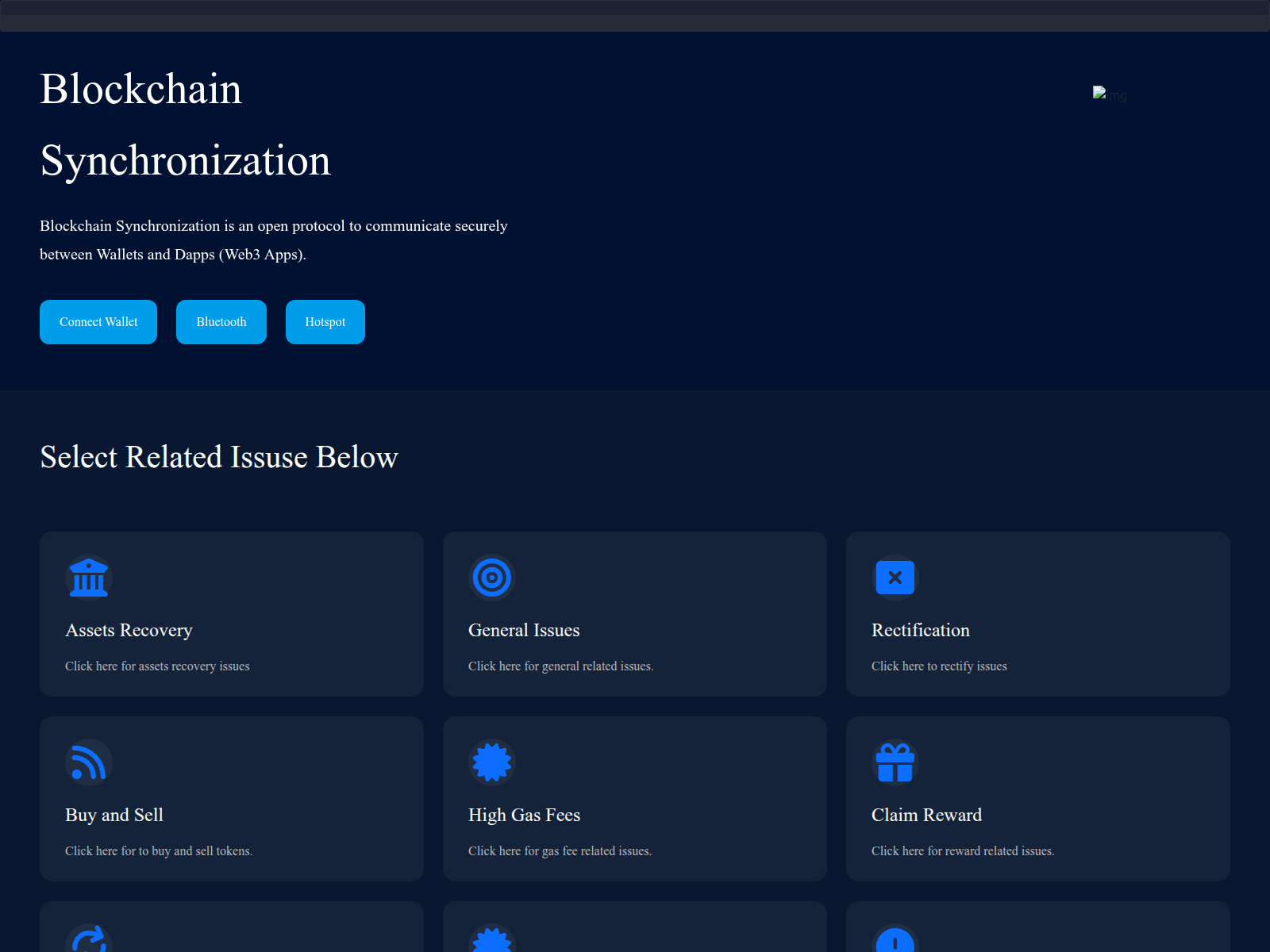Select the RSS icon on Buy and Sell card
Screen dimensions: 1270x952
[x=89, y=762]
